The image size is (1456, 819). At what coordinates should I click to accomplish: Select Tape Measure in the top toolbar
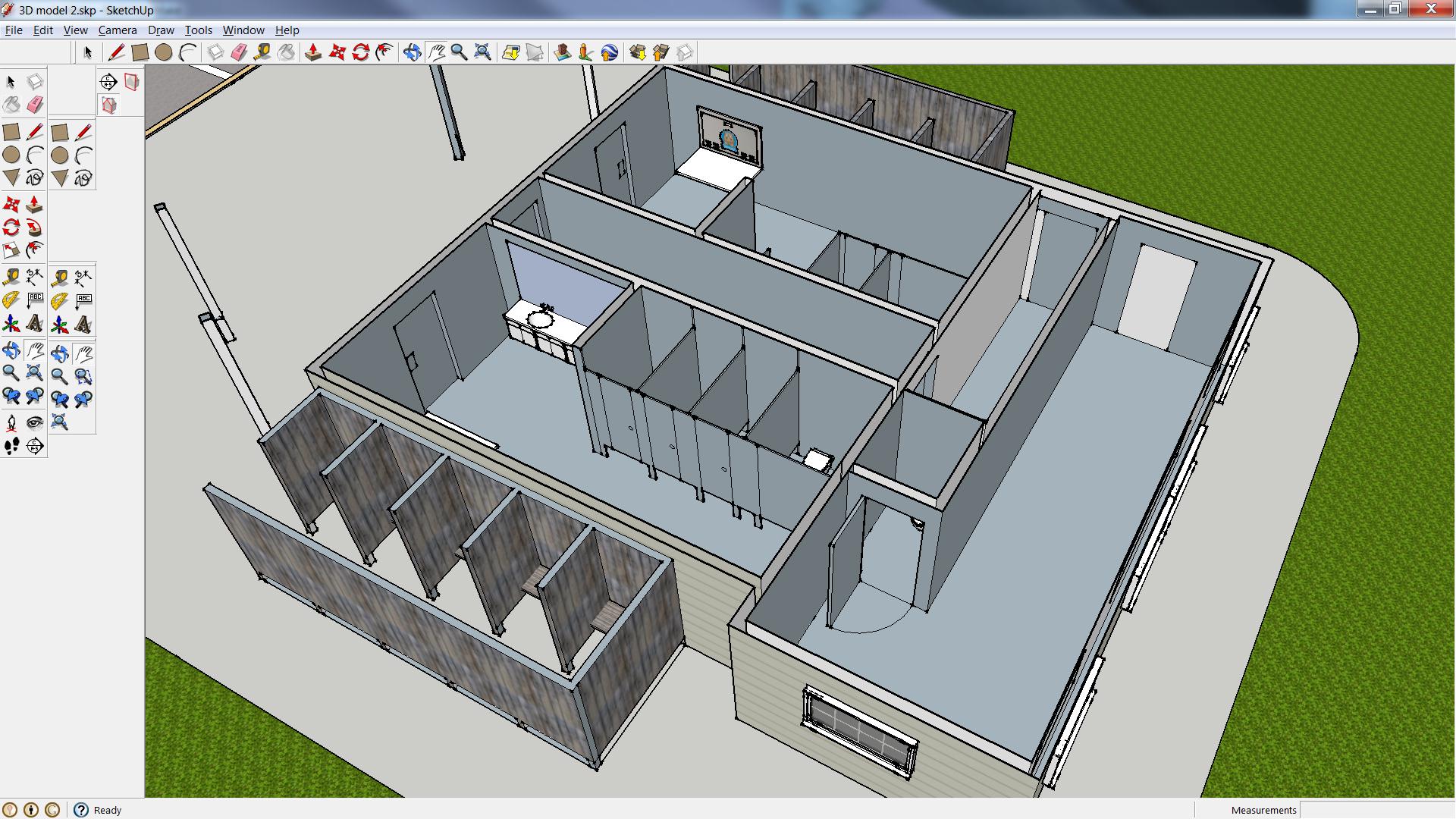(262, 52)
